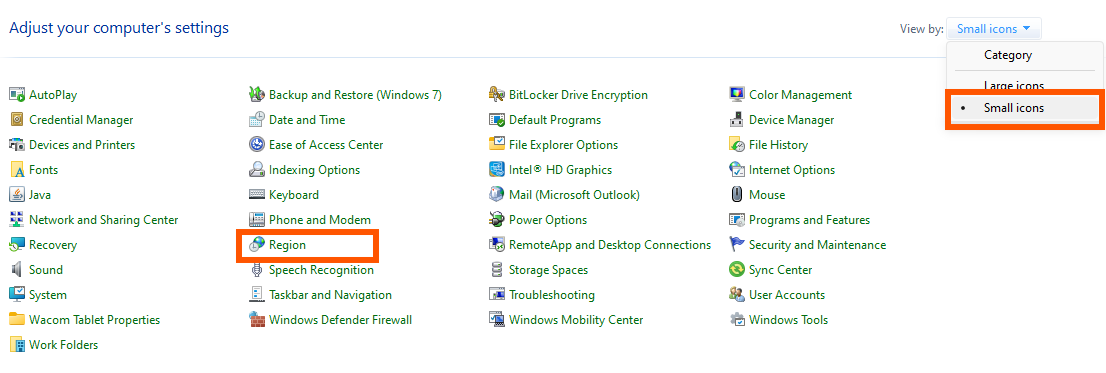Open the AutoPlay icon

tap(17, 94)
